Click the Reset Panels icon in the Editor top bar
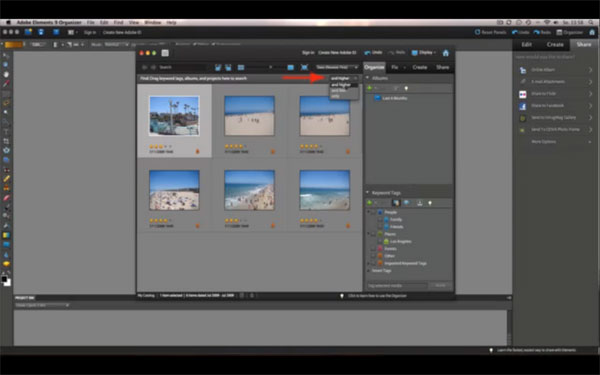Viewport: 600px width, 375px height. pyautogui.click(x=477, y=32)
